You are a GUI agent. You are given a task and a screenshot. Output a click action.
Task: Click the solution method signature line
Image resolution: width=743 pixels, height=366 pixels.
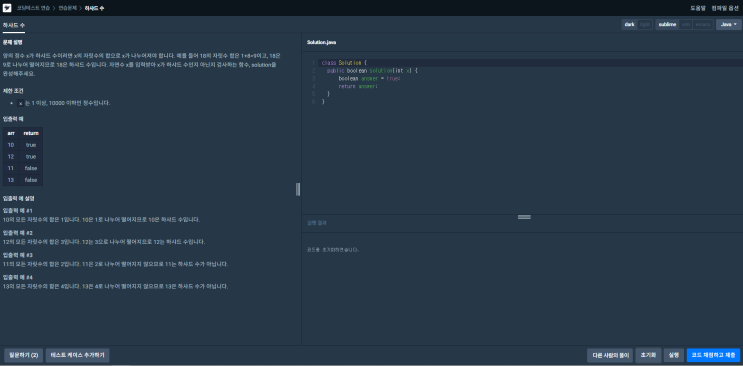[x=372, y=70]
